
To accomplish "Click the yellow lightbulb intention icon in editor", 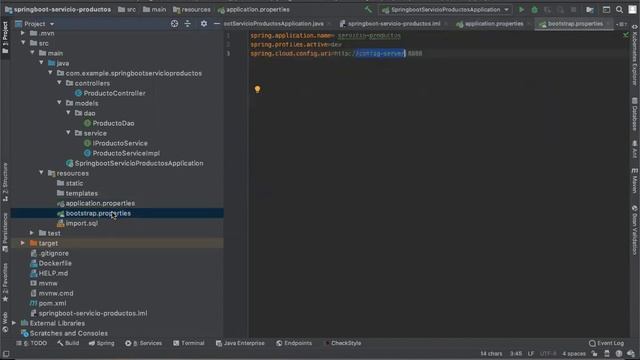I will point(257,89).
